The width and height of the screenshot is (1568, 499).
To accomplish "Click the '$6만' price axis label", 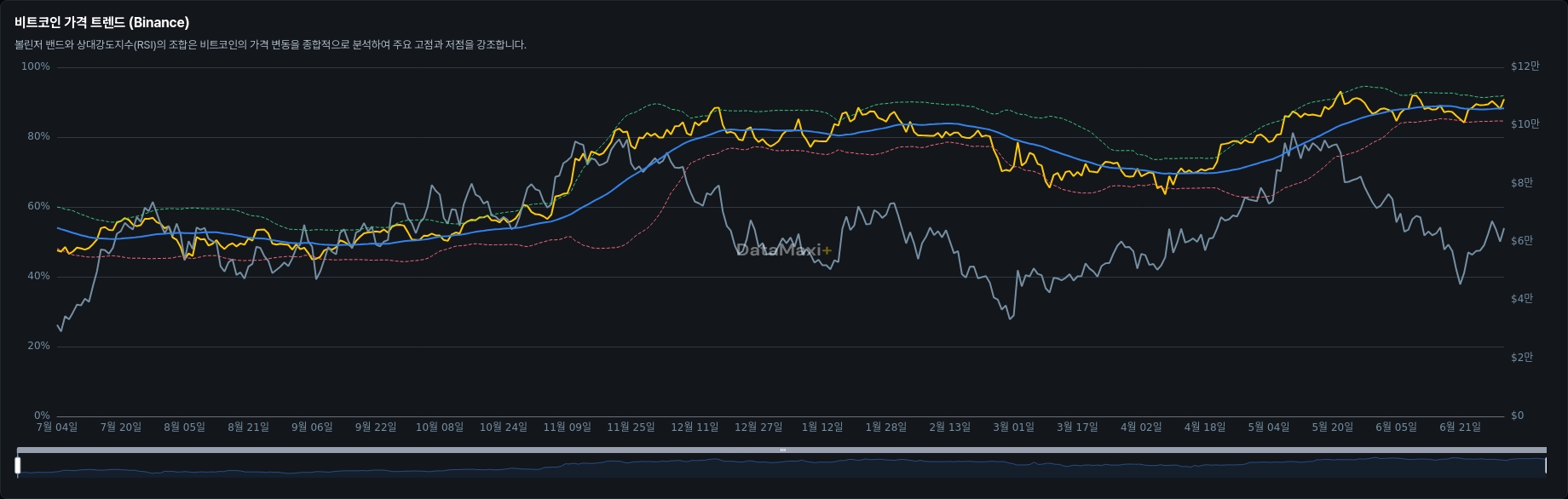I will [x=1522, y=241].
